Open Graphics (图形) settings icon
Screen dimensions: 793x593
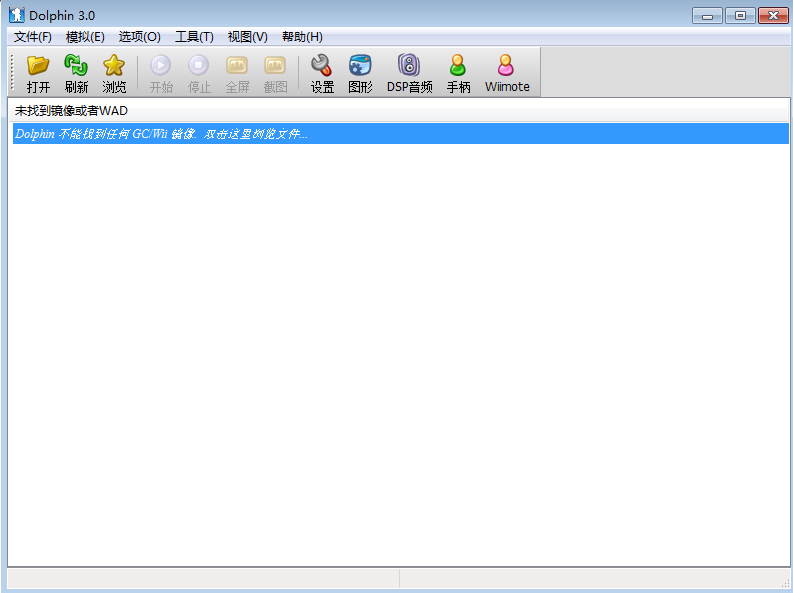(360, 65)
